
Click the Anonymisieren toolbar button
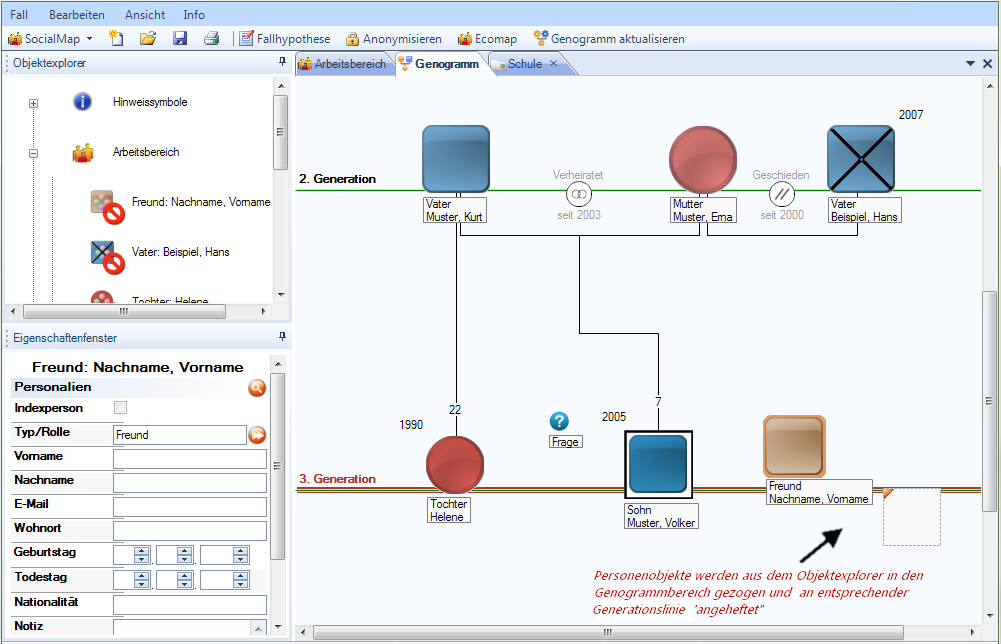393,39
